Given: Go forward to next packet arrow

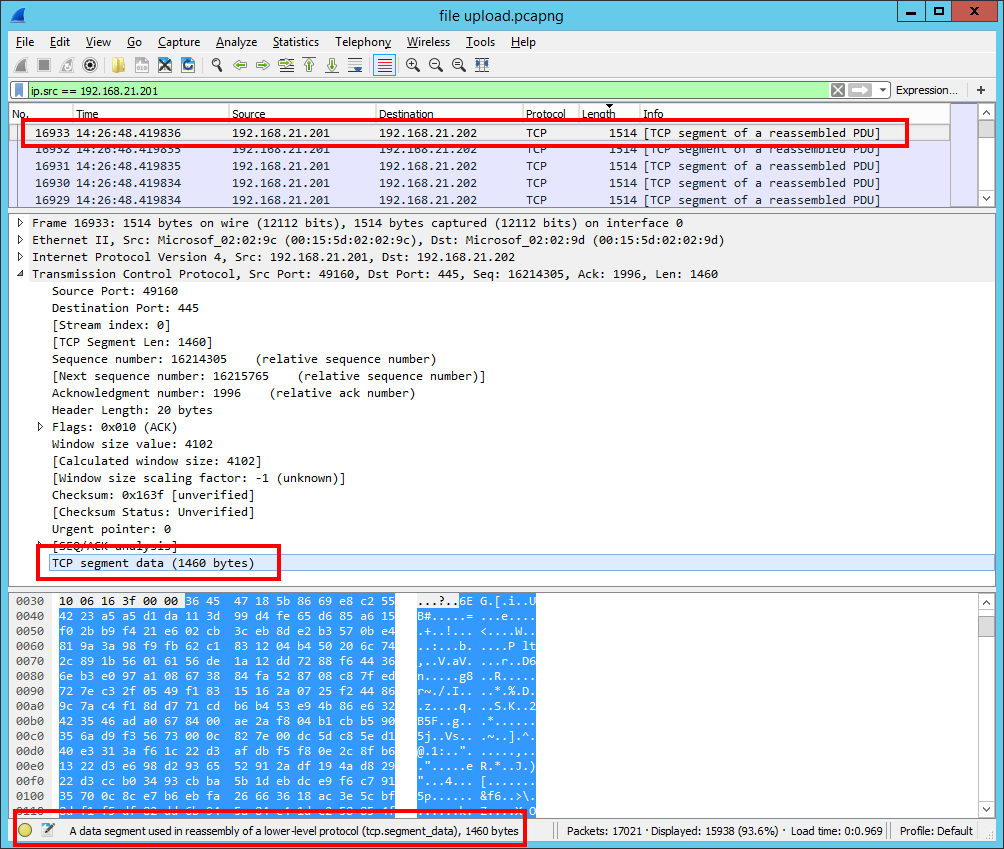Looking at the screenshot, I should click(x=263, y=65).
